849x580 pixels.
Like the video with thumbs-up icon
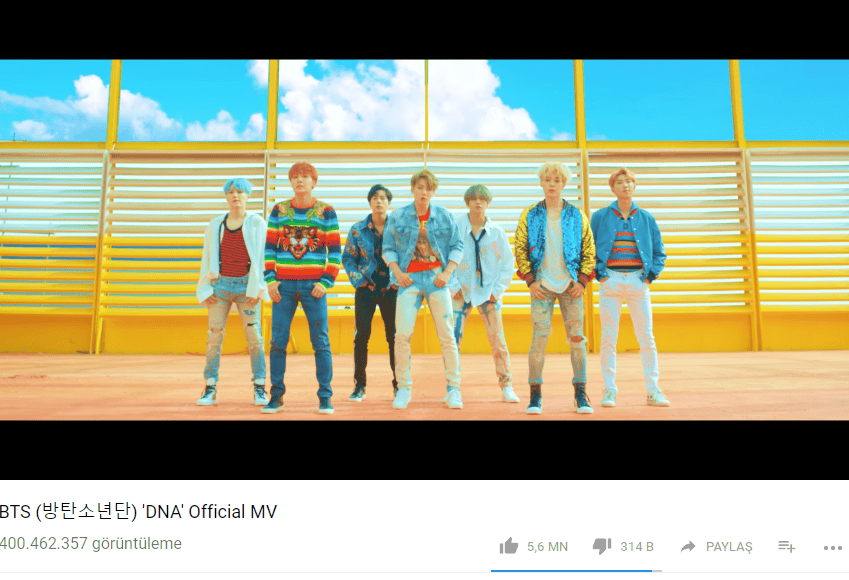coord(508,546)
